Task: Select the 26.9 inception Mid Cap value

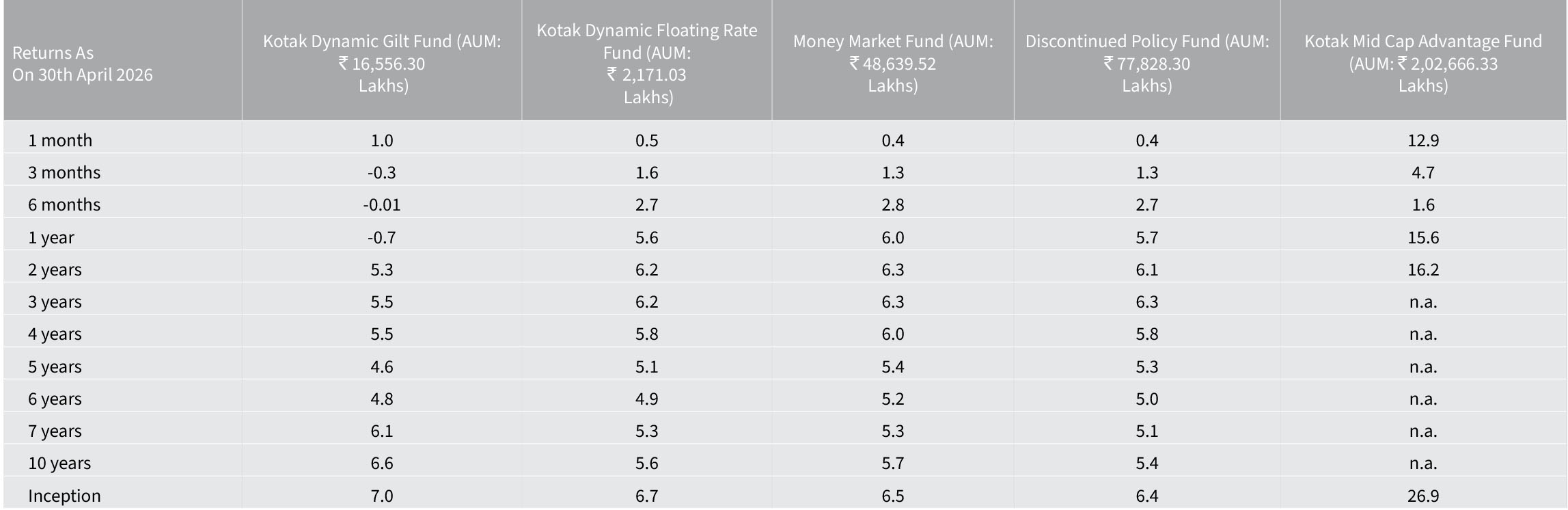Action: pos(1423,496)
